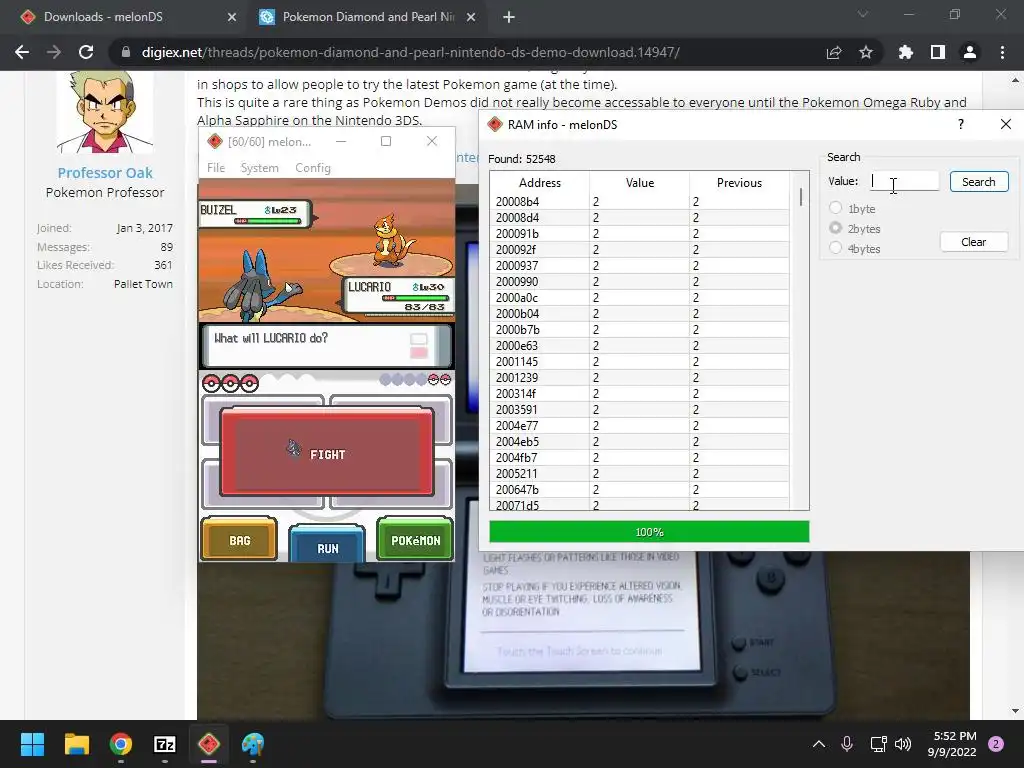This screenshot has width=1024, height=768.
Task: Open Chrome from the taskbar
Action: coord(121,744)
